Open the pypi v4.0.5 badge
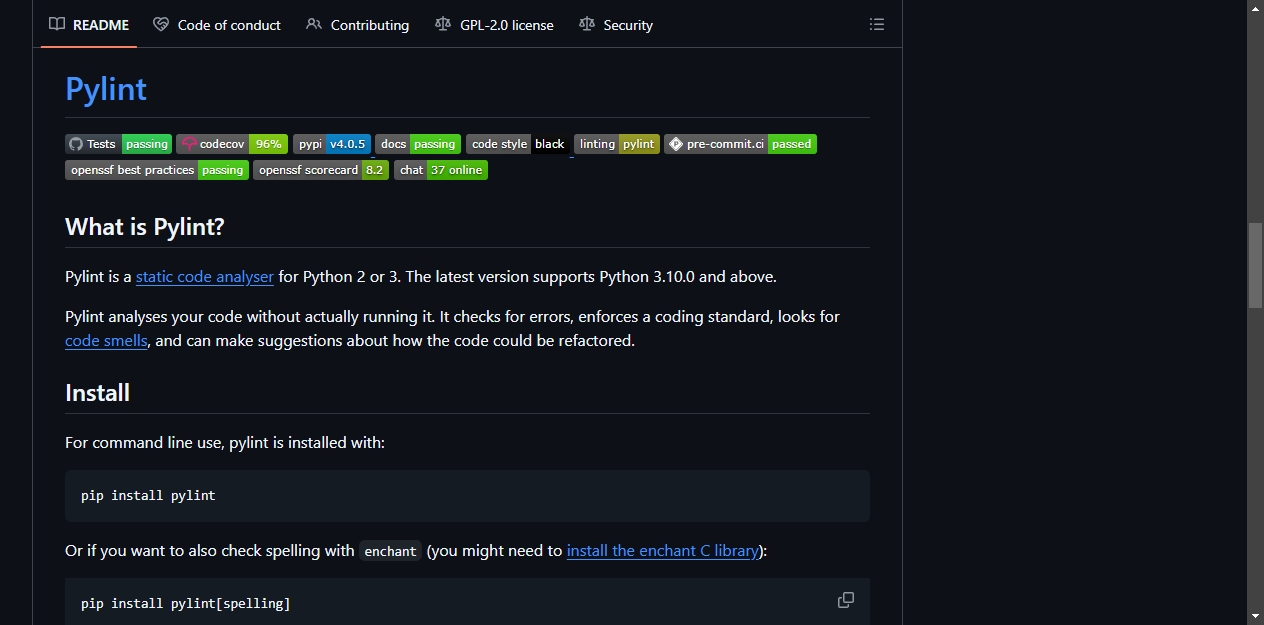 [x=332, y=144]
